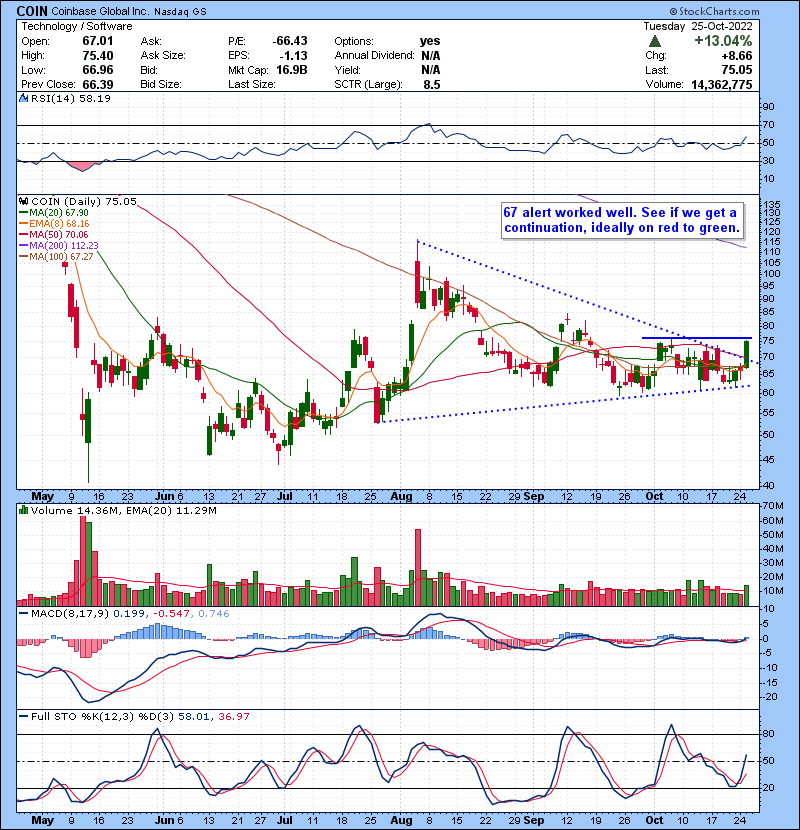Click the Low value 66.96
Viewport: 800px width, 830px height.
tap(97, 69)
